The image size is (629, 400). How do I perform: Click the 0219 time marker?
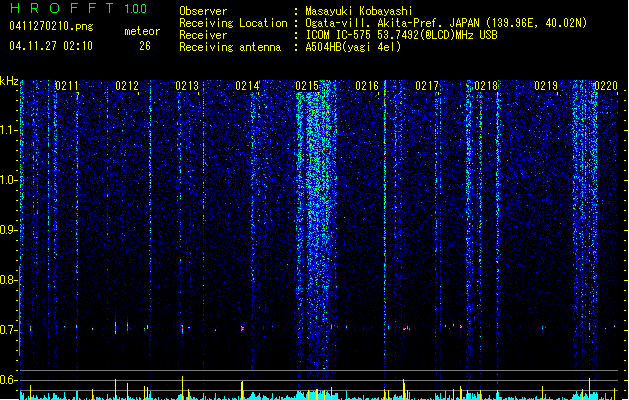[x=546, y=86]
